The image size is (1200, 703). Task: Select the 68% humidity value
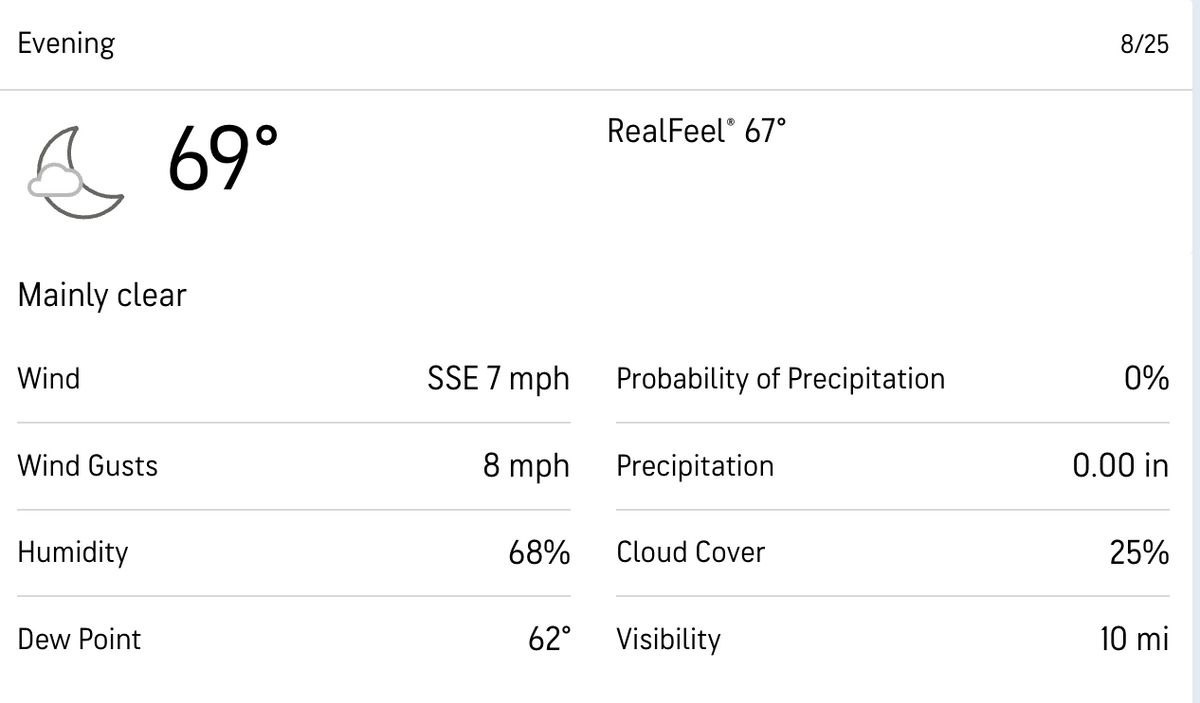(539, 552)
